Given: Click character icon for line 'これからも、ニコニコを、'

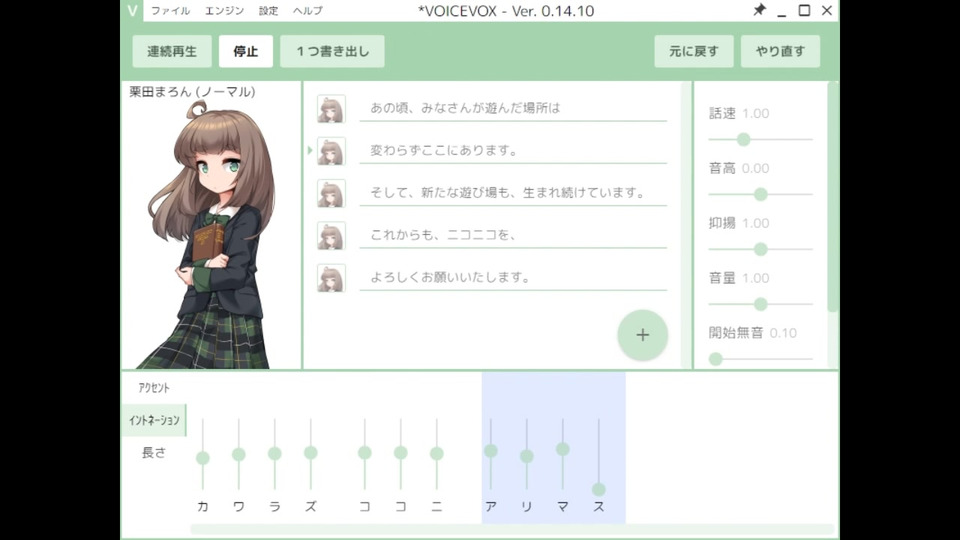Looking at the screenshot, I should click(x=331, y=236).
